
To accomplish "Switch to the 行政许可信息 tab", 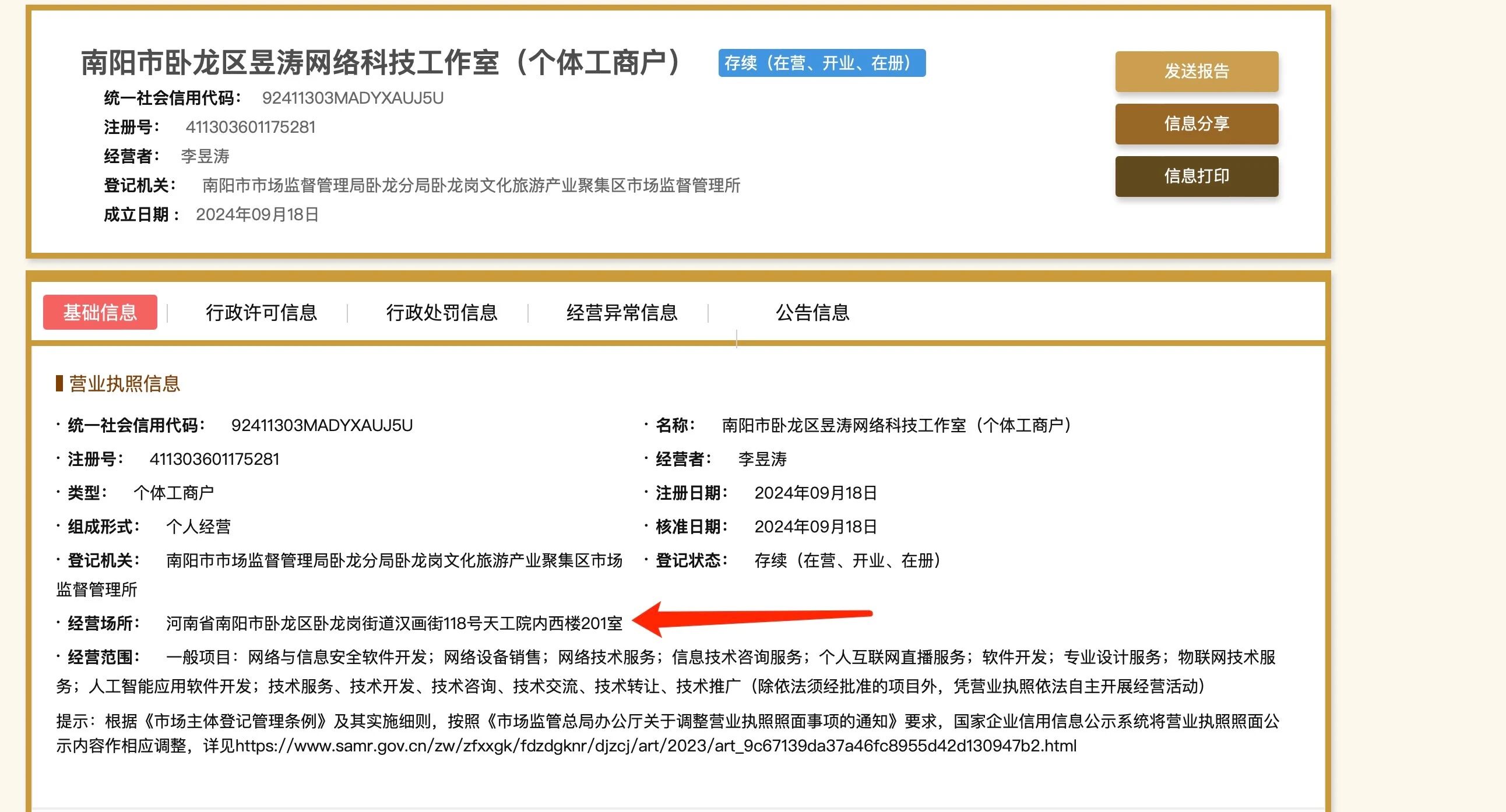I will click(x=261, y=313).
